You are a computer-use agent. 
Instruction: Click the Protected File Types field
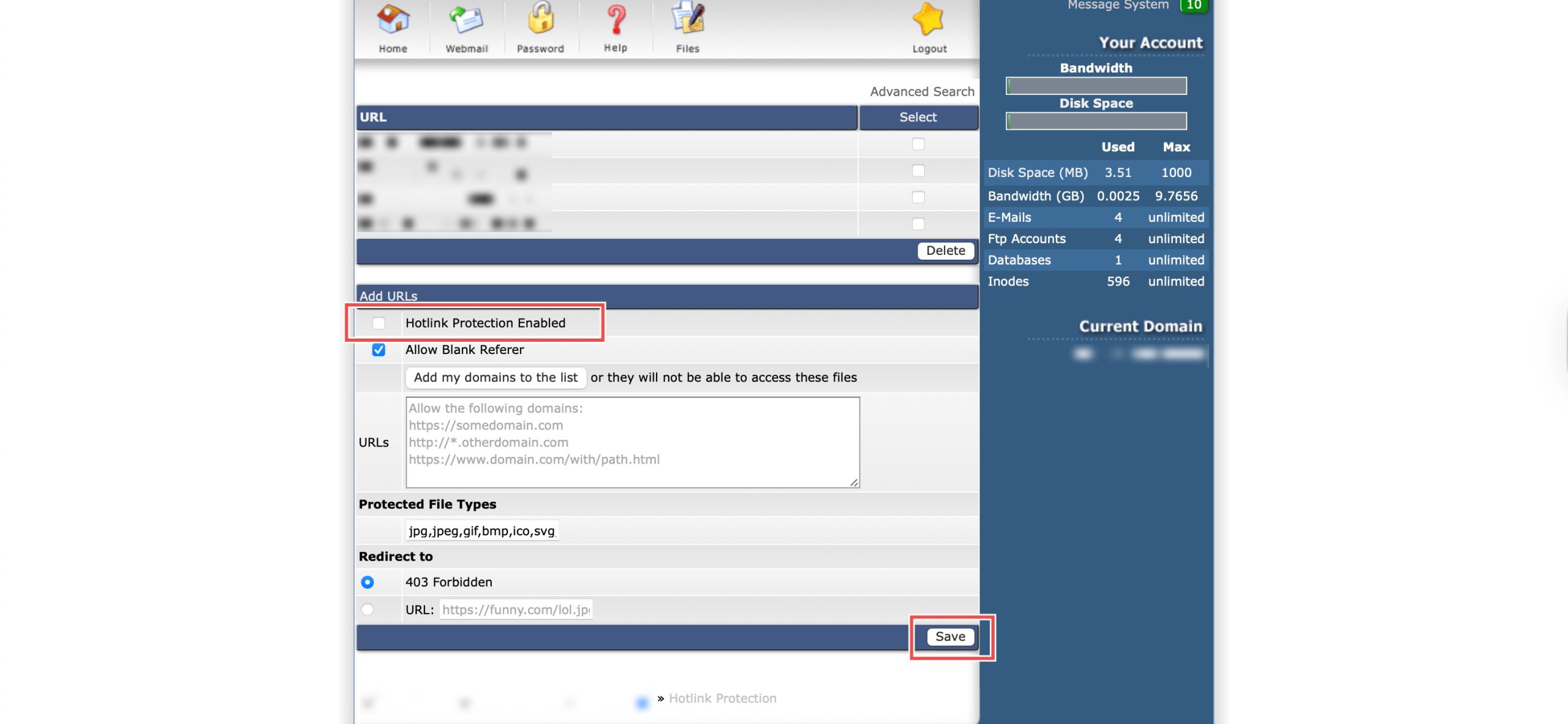481,531
